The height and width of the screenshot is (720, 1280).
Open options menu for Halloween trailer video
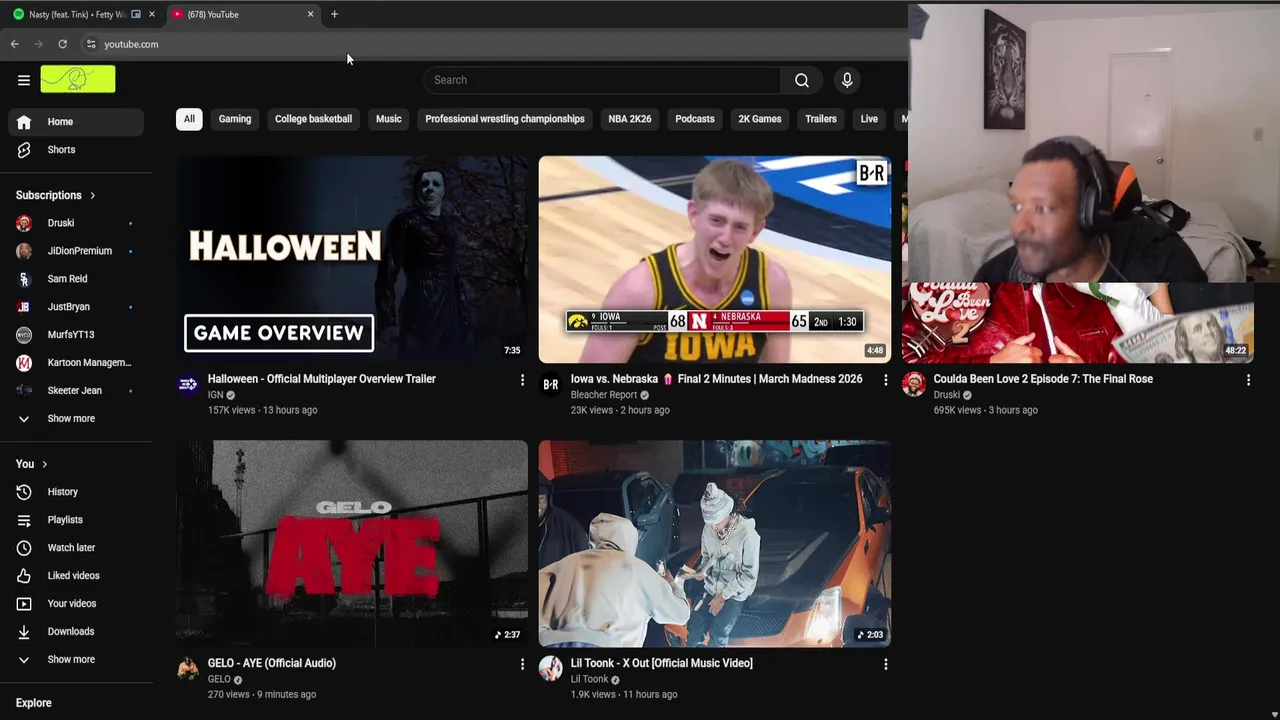(522, 380)
